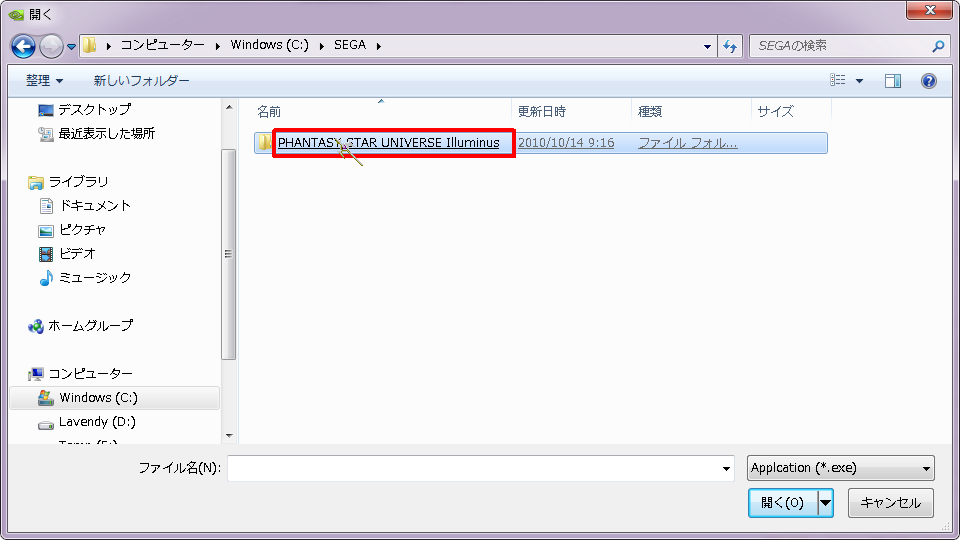Viewport: 960px width, 540px height.
Task: Change view with the view icon
Action: 838,80
